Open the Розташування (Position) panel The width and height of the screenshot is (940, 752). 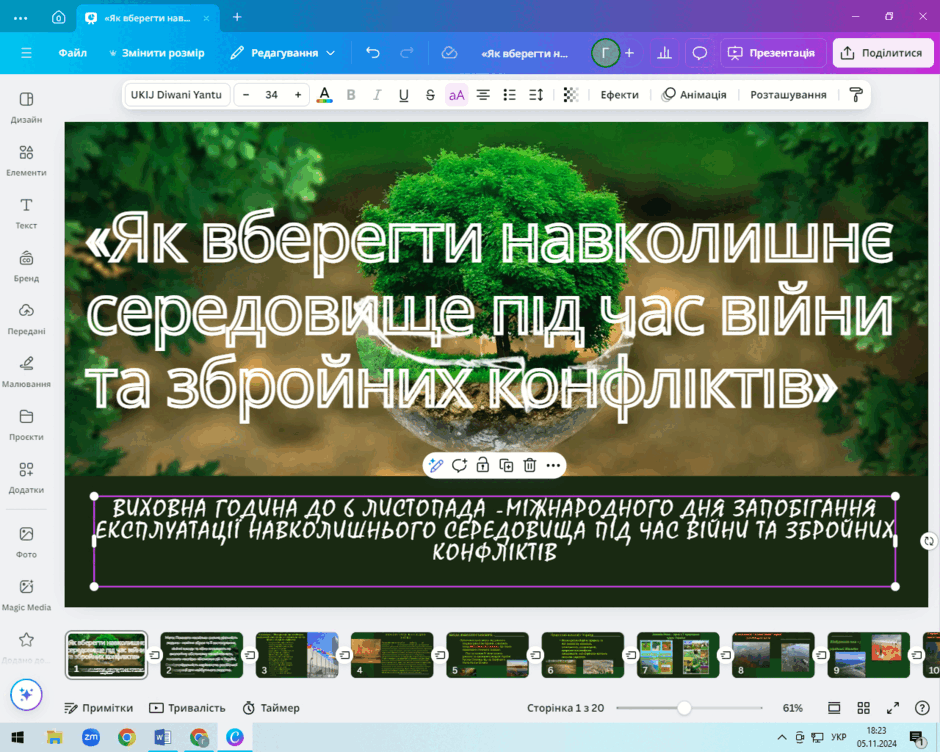click(788, 95)
